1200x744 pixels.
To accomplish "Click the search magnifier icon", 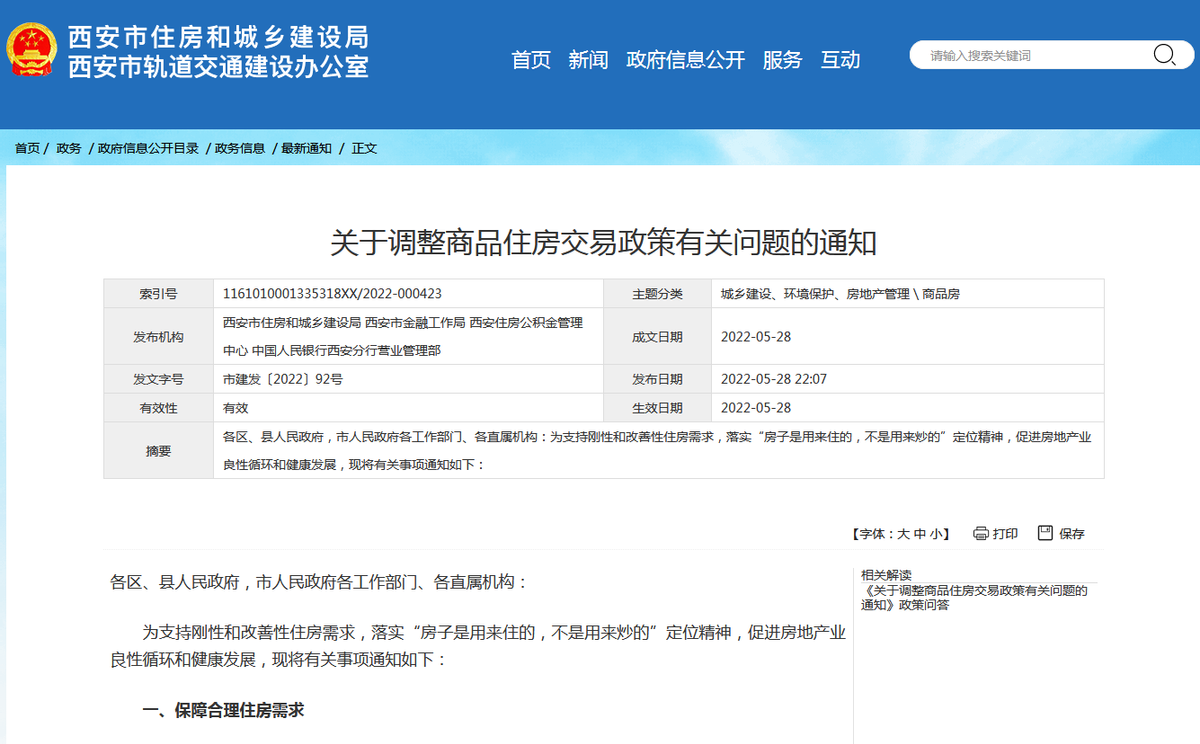I will (1164, 55).
